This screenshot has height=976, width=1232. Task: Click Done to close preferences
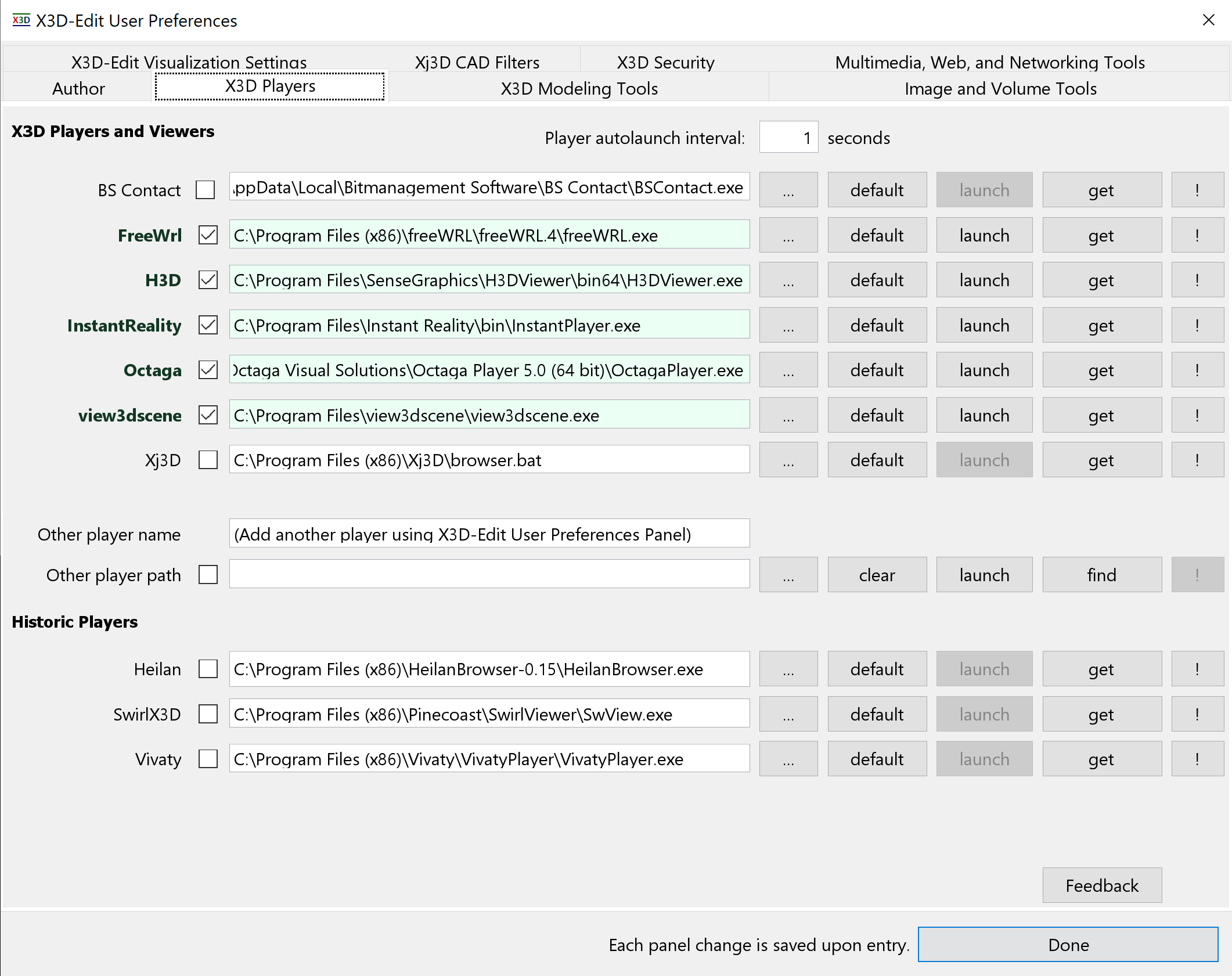[x=1068, y=945]
